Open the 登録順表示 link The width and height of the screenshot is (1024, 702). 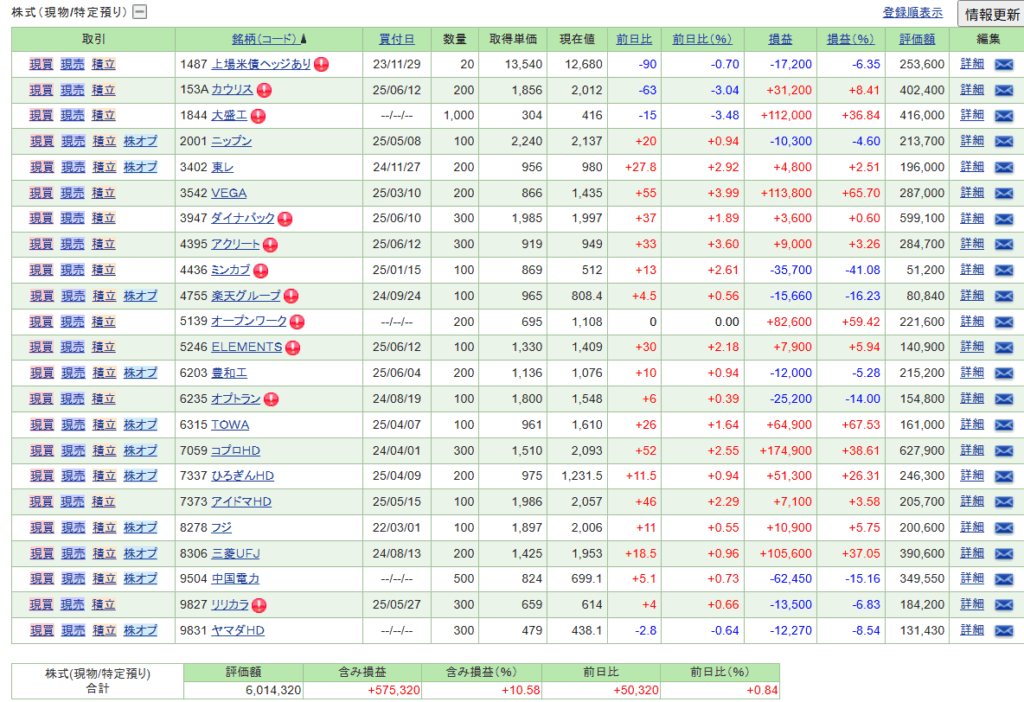(913, 13)
